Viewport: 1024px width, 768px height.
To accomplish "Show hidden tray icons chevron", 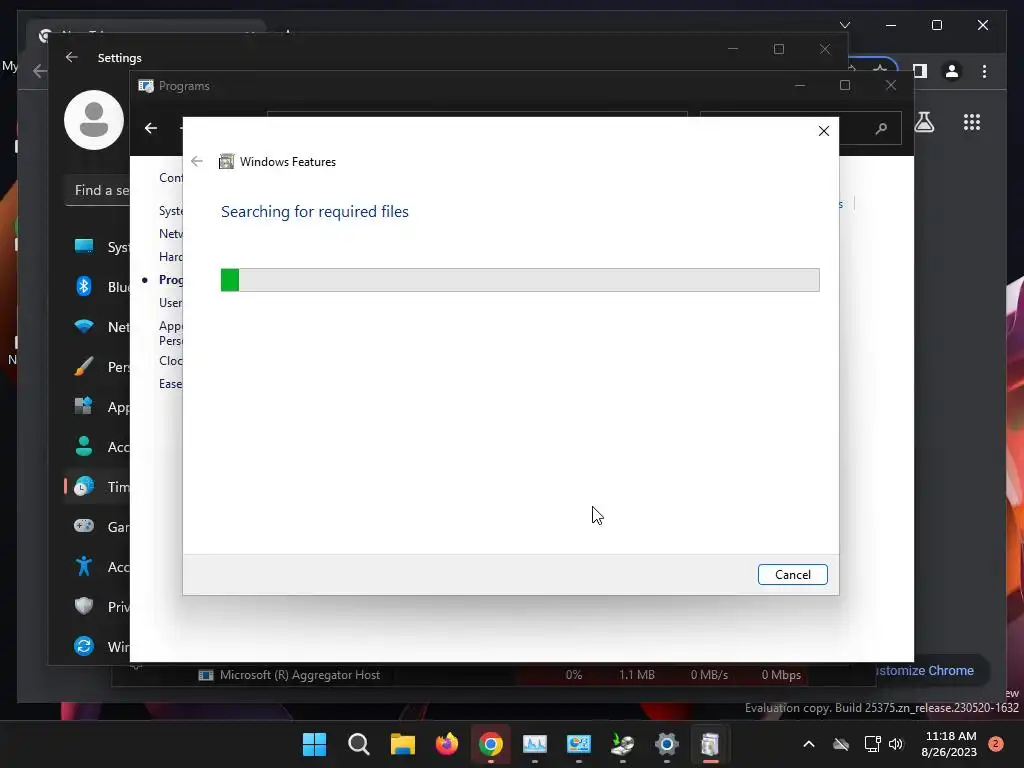I will pos(808,744).
